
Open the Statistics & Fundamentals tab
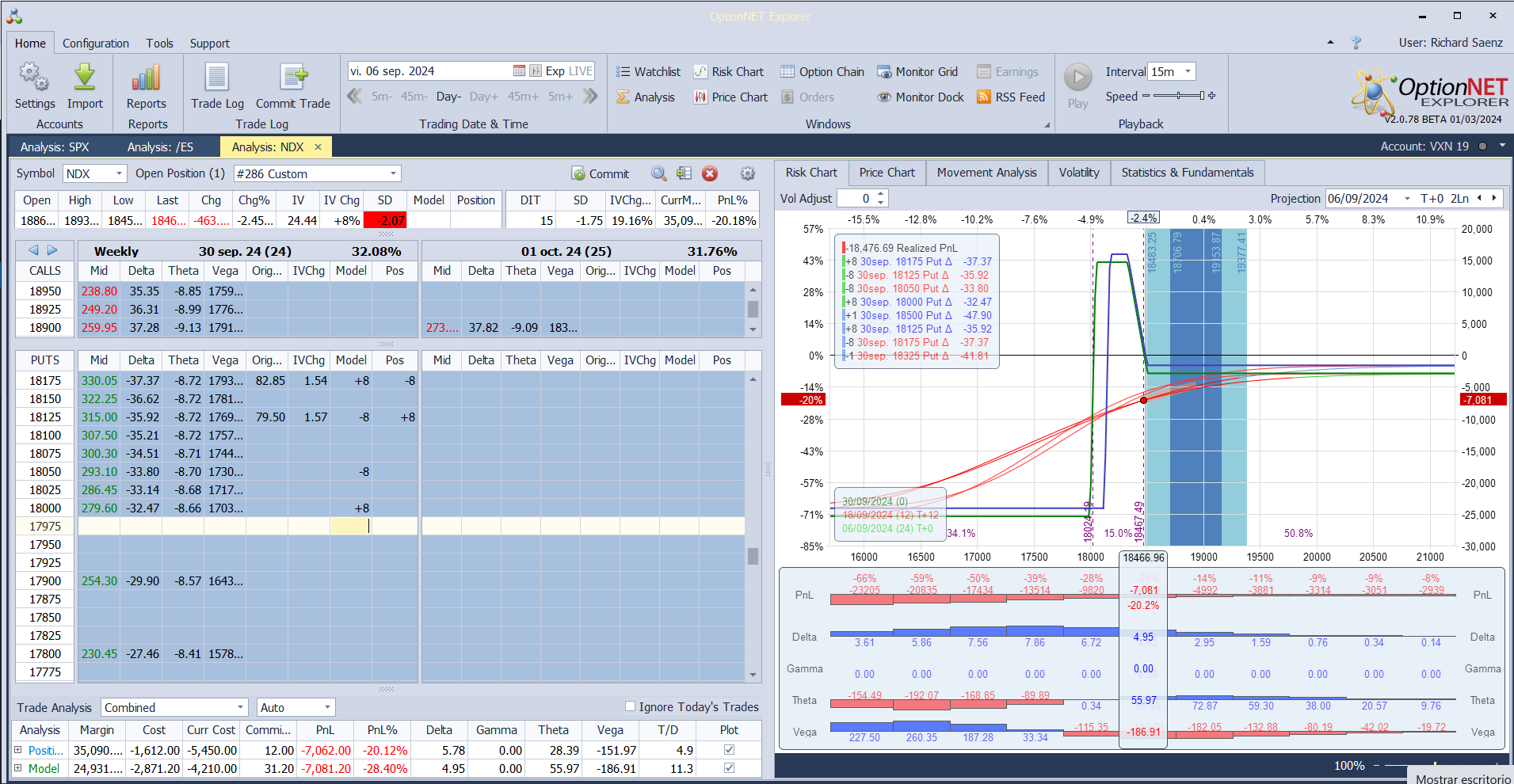tap(1188, 173)
